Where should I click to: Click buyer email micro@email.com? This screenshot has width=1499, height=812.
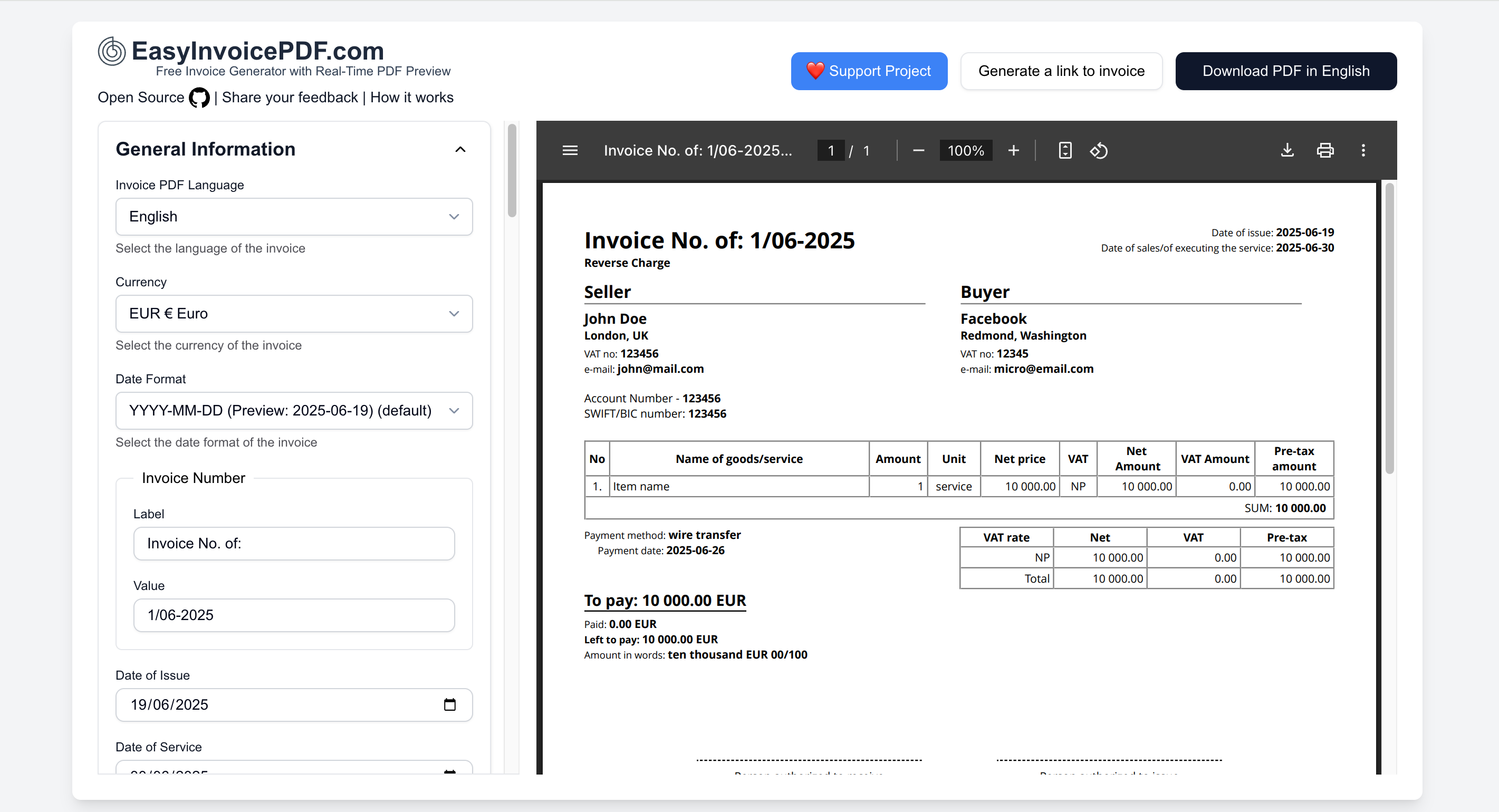click(x=1043, y=369)
